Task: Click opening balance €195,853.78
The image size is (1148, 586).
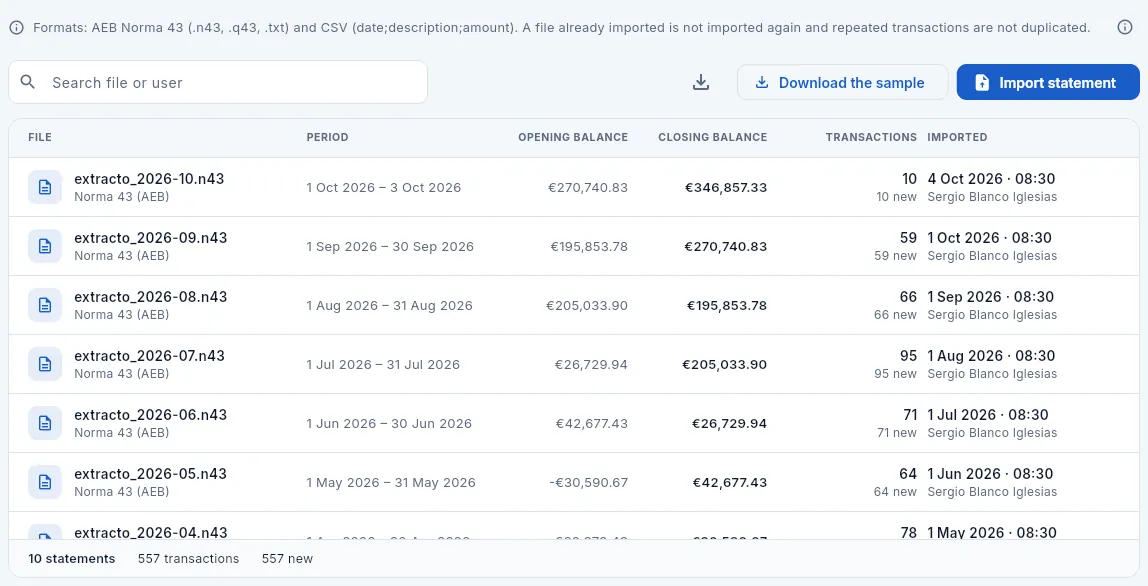Action: point(589,247)
